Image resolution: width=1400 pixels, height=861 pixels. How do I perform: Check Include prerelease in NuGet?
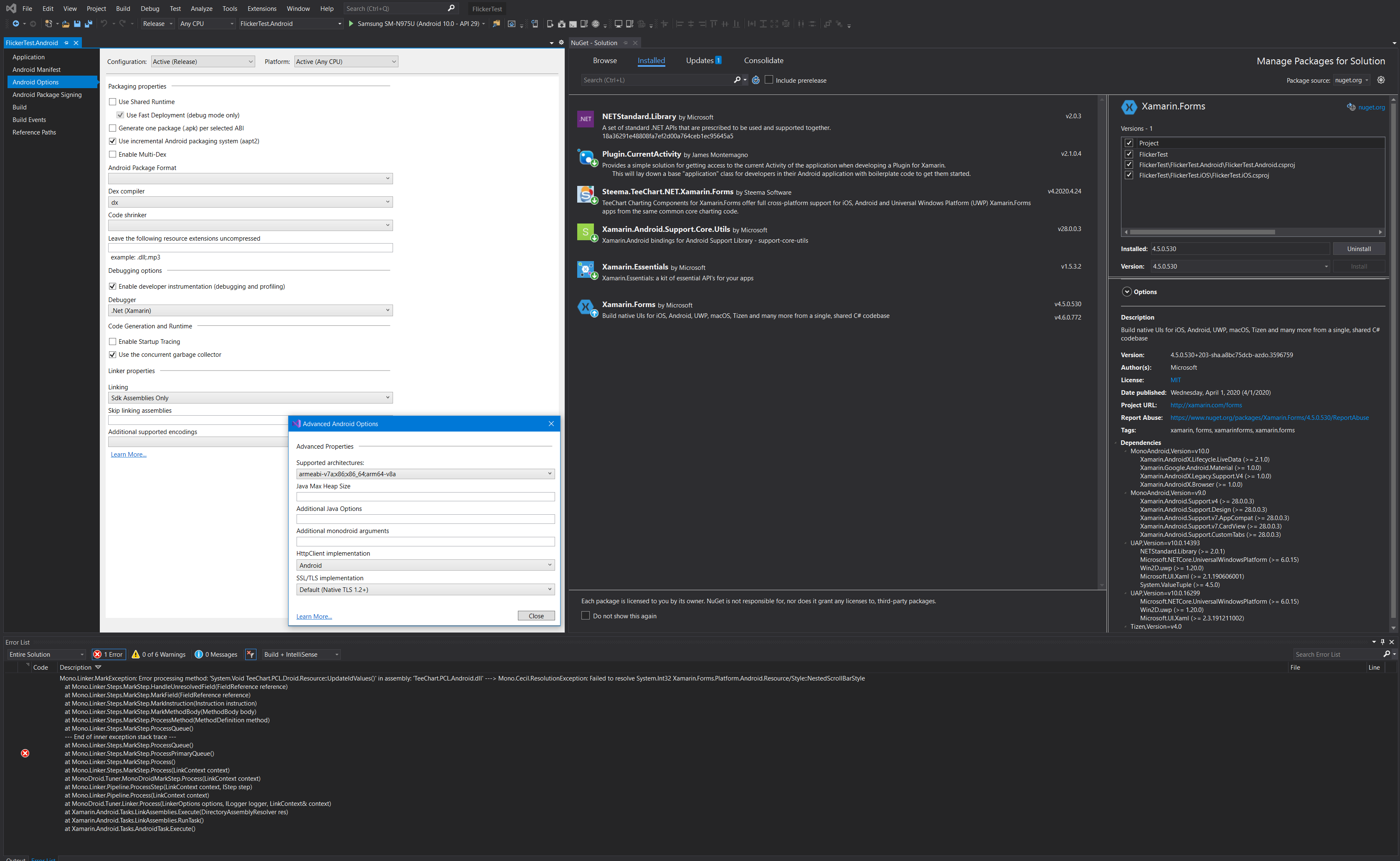[x=768, y=80]
